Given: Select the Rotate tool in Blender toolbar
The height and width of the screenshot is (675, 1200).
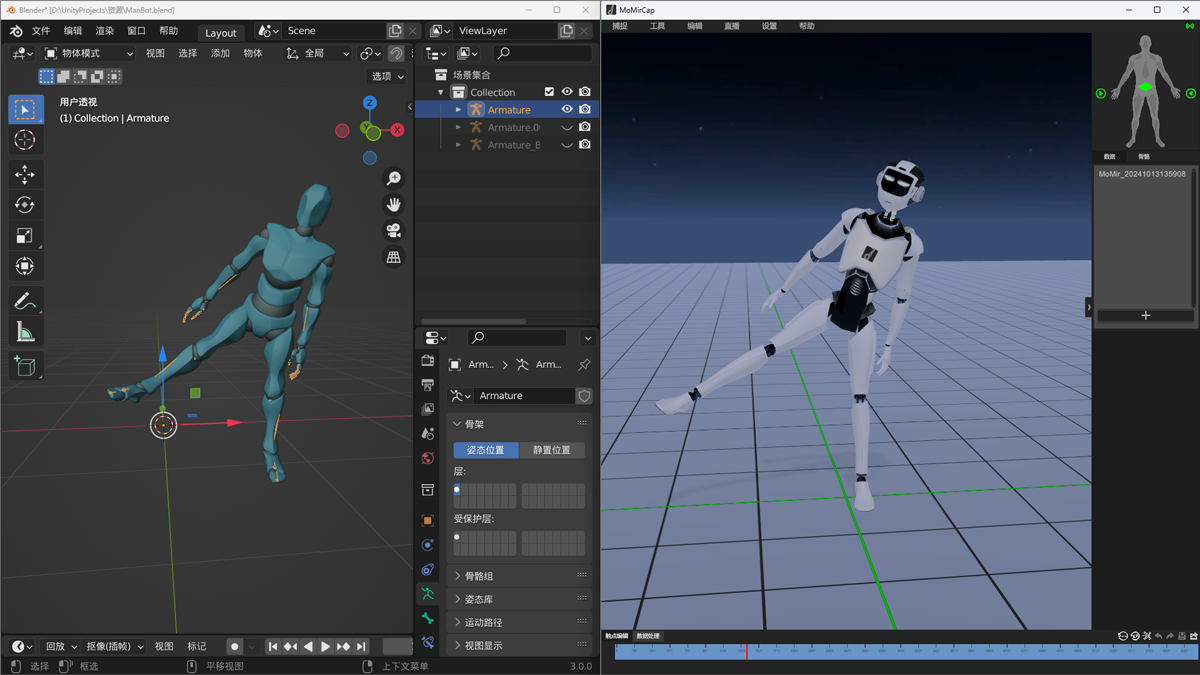Looking at the screenshot, I should coord(26,204).
